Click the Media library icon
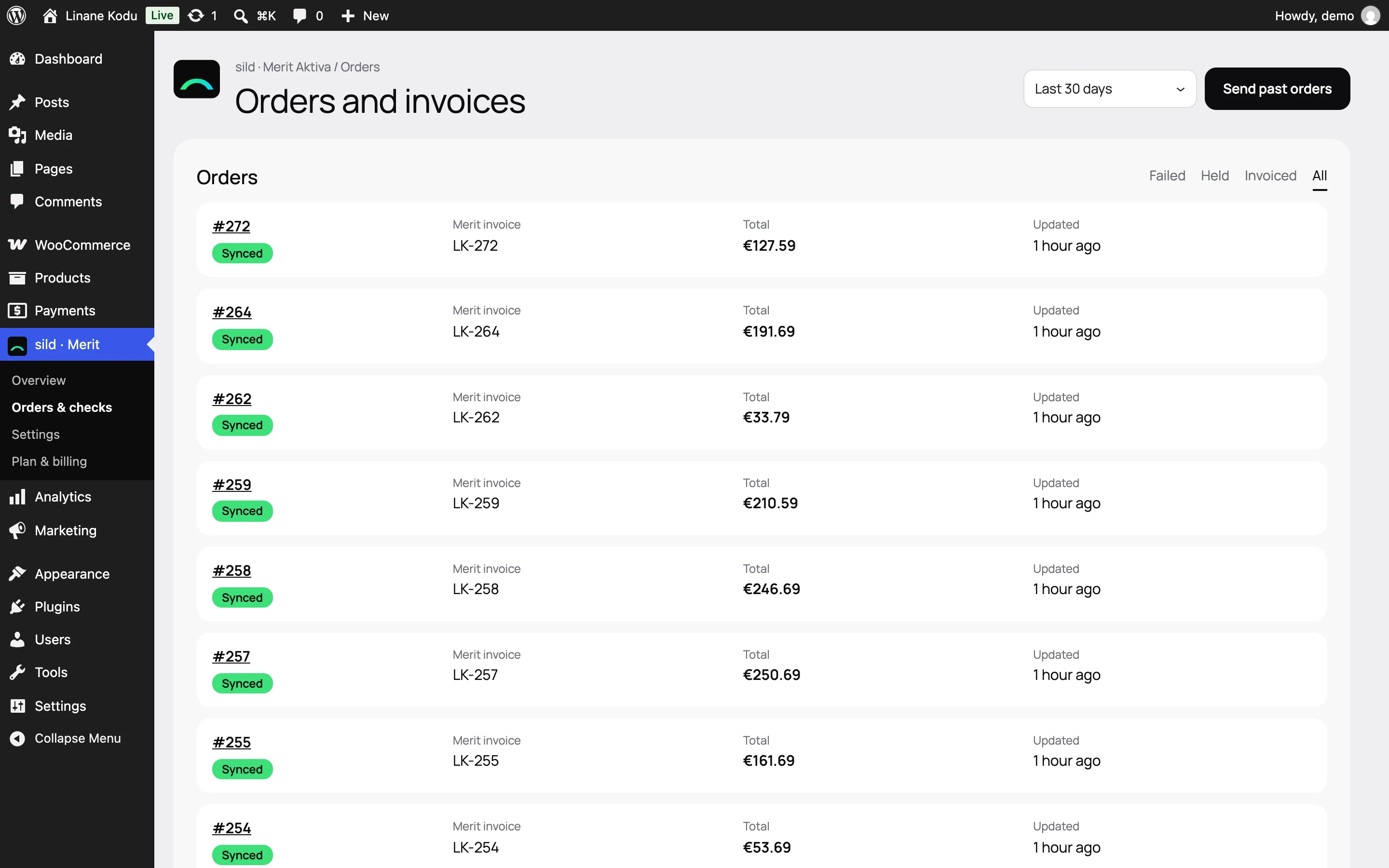1389x868 pixels. pyautogui.click(x=17, y=135)
